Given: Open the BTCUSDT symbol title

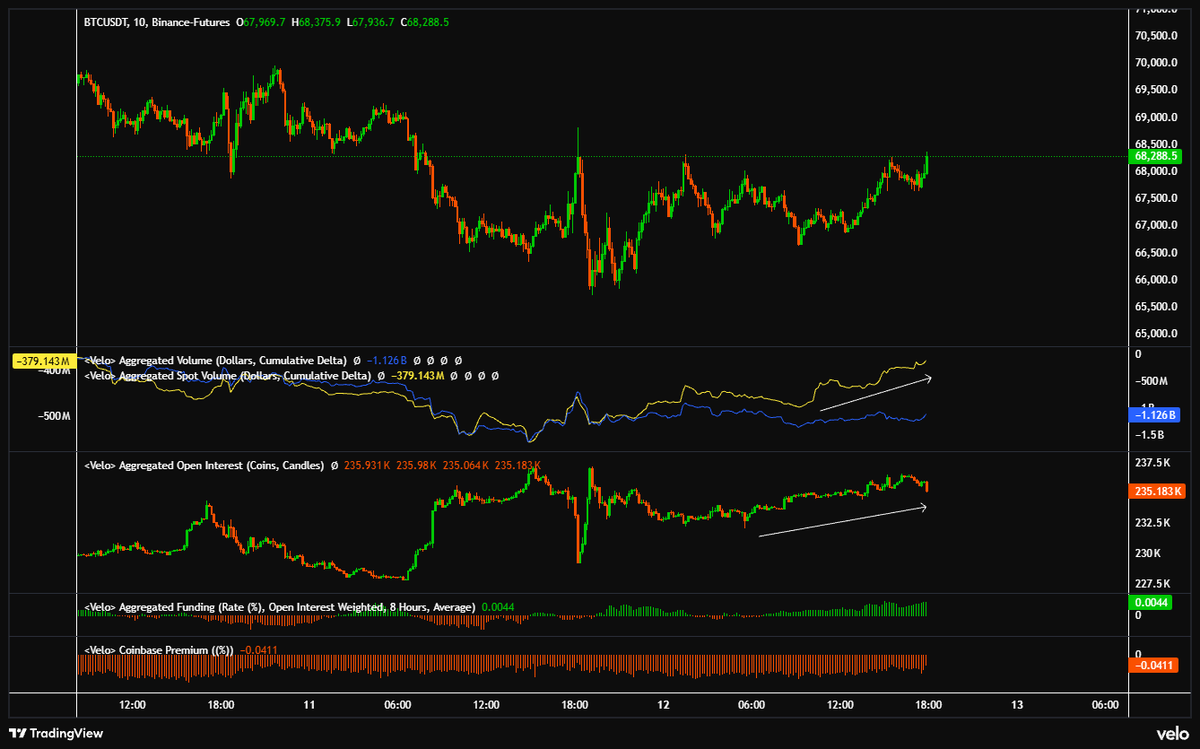Looking at the screenshot, I should pos(155,21).
